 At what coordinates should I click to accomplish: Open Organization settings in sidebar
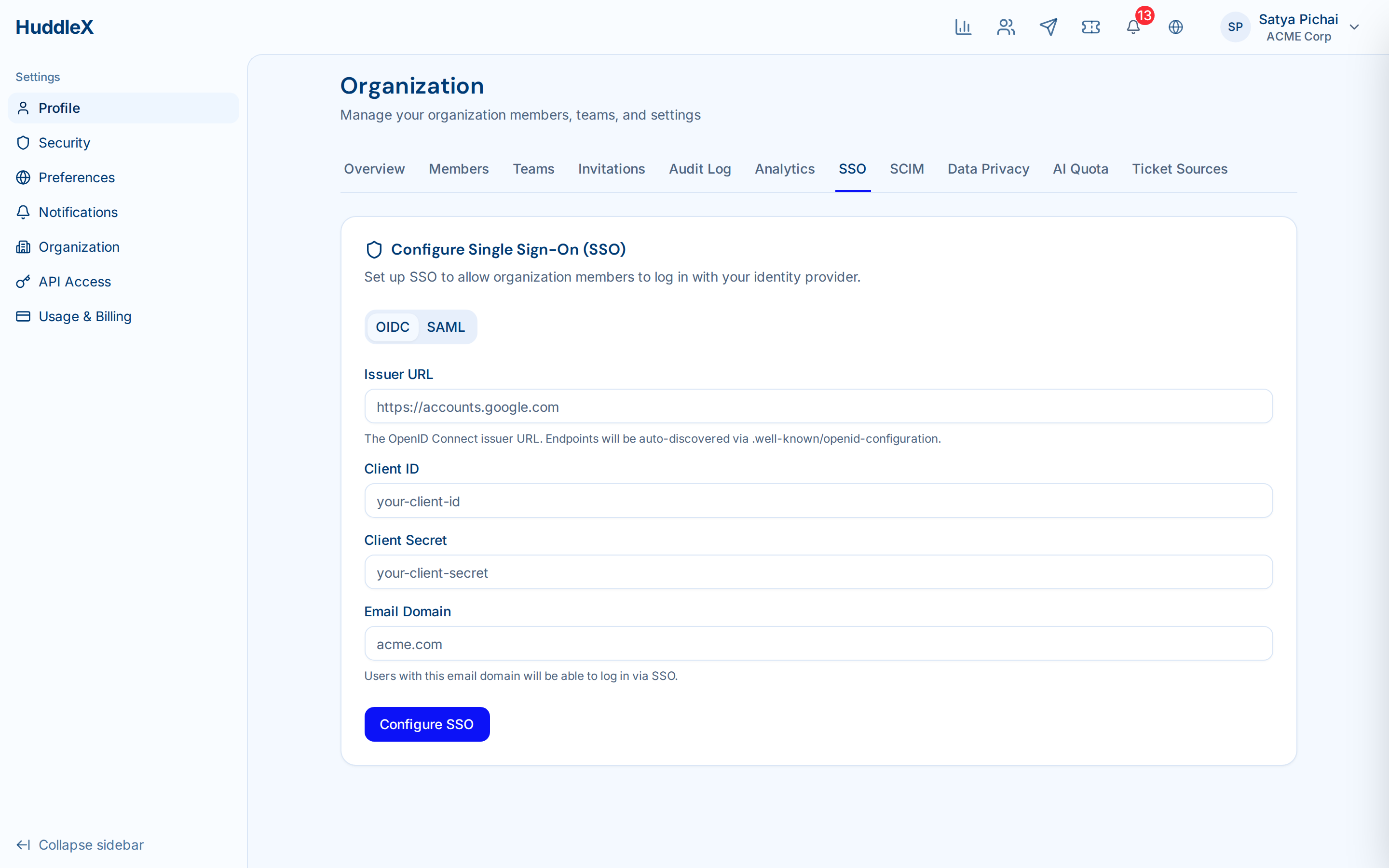[123, 247]
